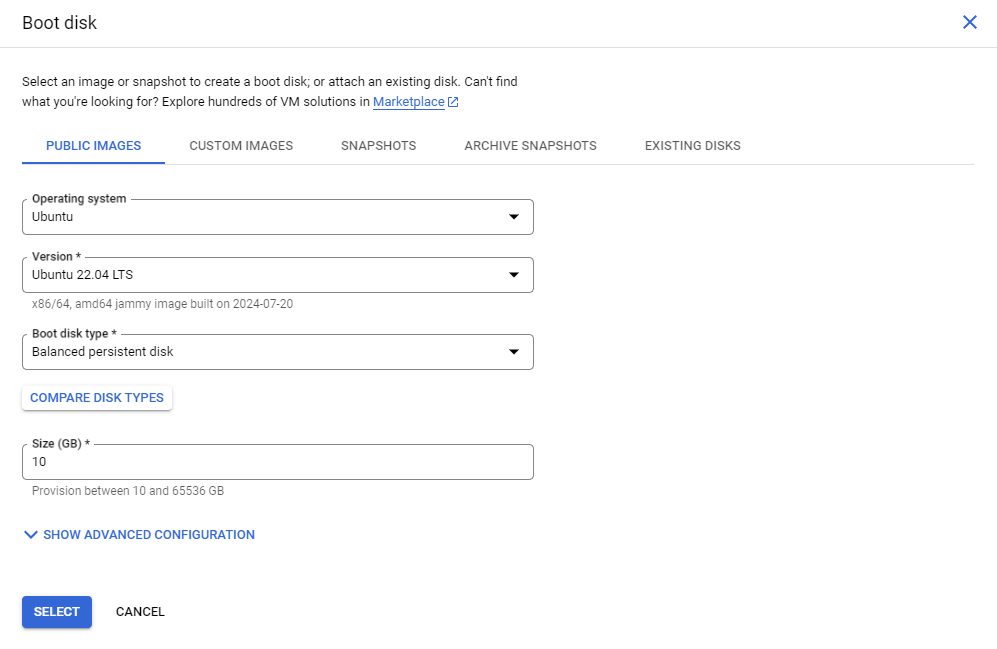Click the arrow icon in Operating system field

[514, 217]
